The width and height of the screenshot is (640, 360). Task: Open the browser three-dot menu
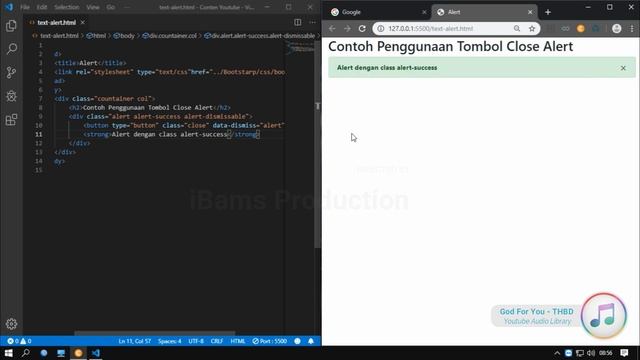pyautogui.click(x=632, y=29)
